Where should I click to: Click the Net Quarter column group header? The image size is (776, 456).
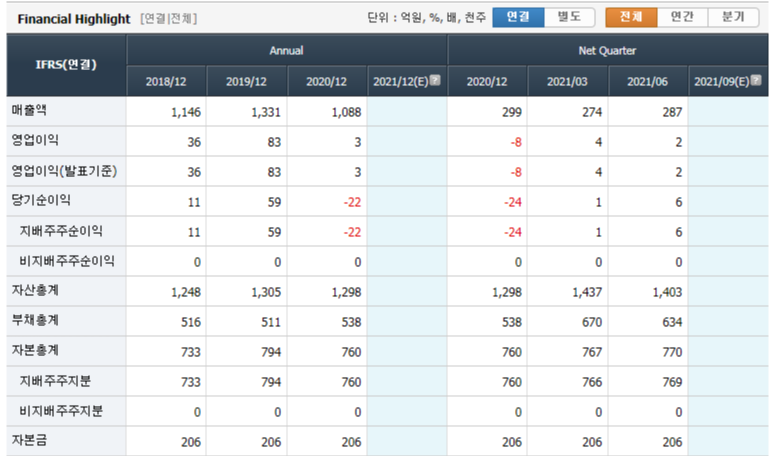point(608,51)
